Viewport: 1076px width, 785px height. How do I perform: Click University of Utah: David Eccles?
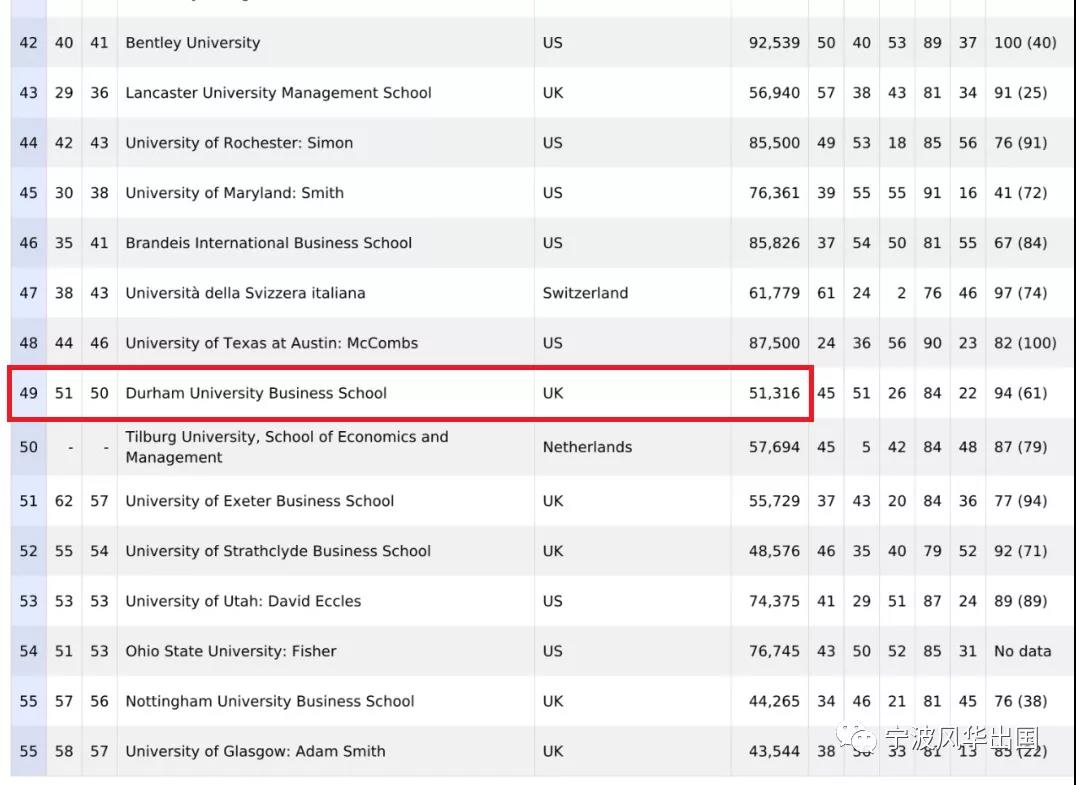pos(243,601)
